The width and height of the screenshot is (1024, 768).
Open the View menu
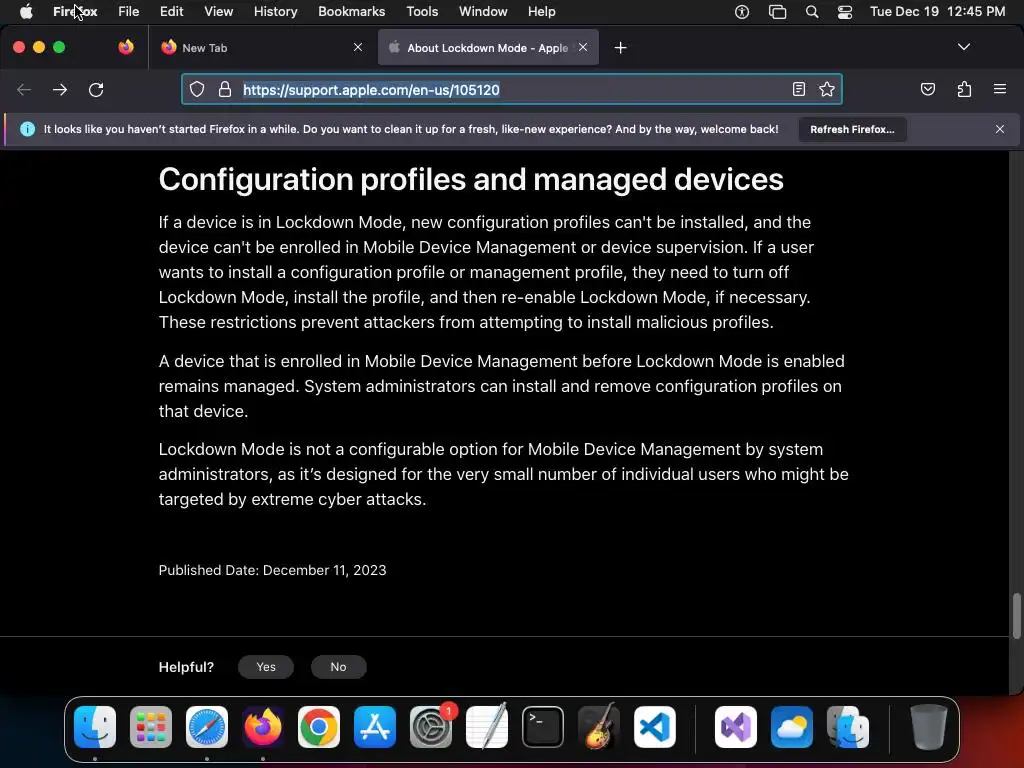pos(218,12)
